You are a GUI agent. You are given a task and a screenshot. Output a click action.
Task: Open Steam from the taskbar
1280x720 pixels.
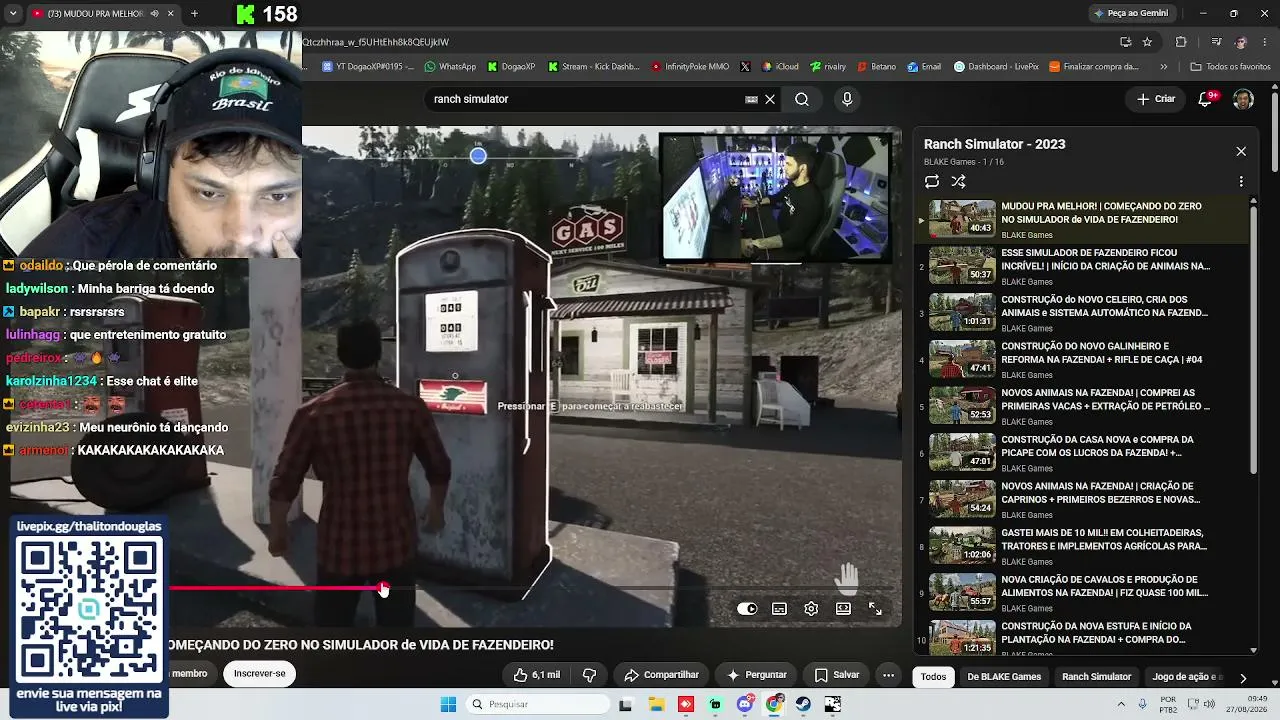[x=803, y=704]
